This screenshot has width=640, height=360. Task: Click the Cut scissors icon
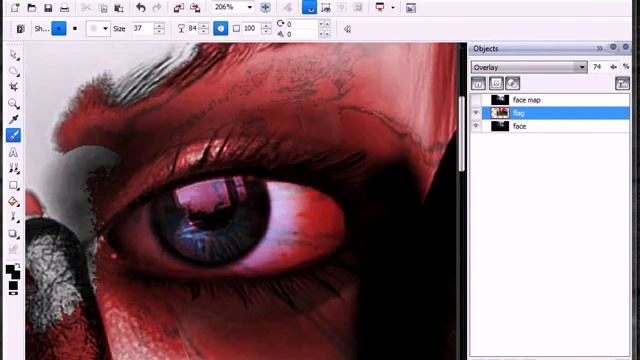point(86,7)
